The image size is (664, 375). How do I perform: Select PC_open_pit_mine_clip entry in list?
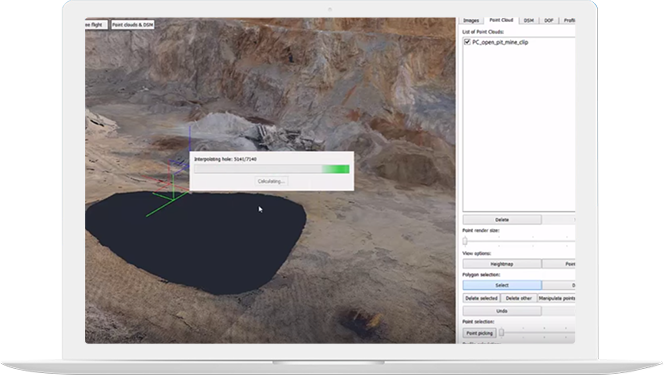[x=500, y=42]
